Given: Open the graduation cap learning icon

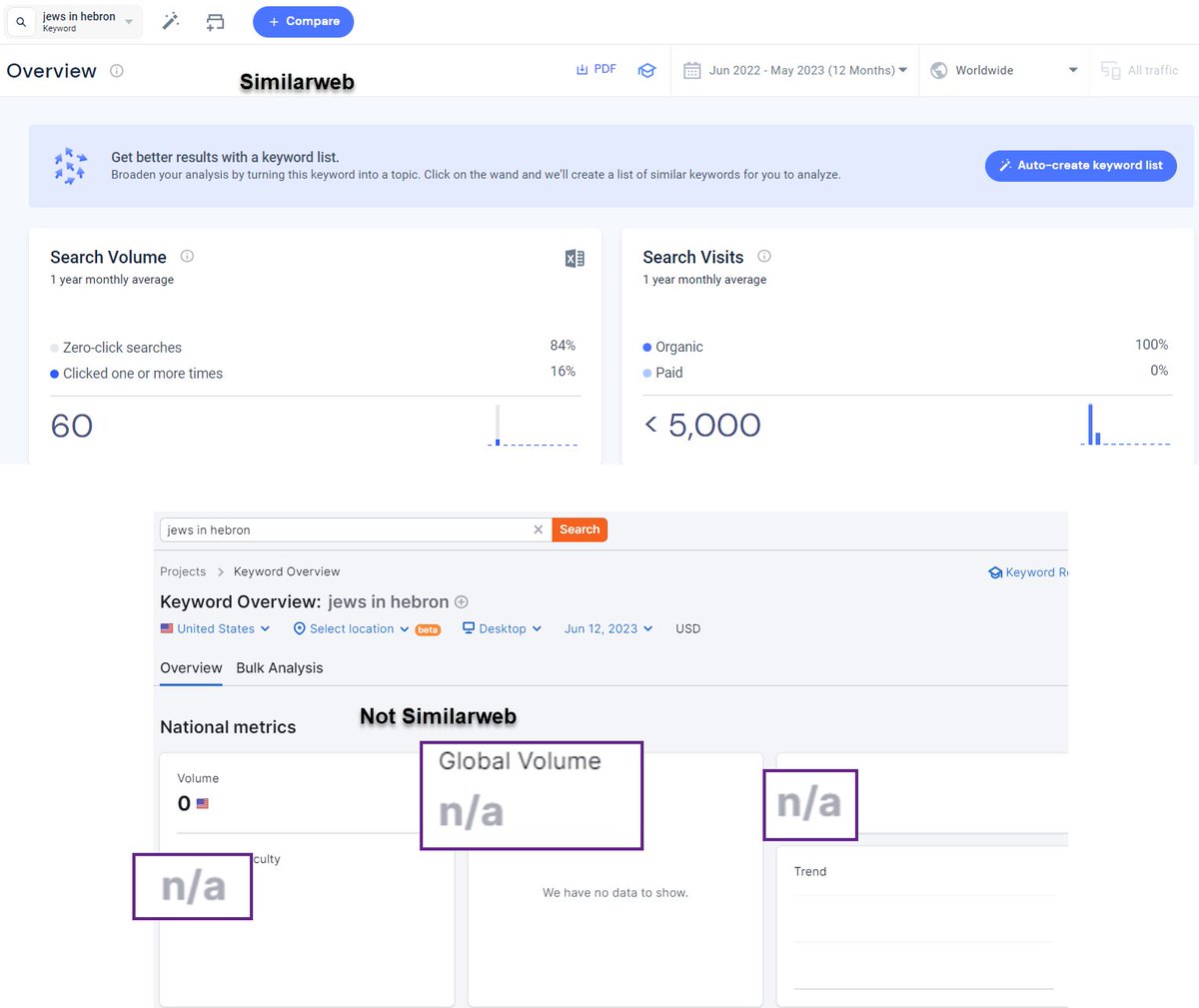Looking at the screenshot, I should coord(646,70).
